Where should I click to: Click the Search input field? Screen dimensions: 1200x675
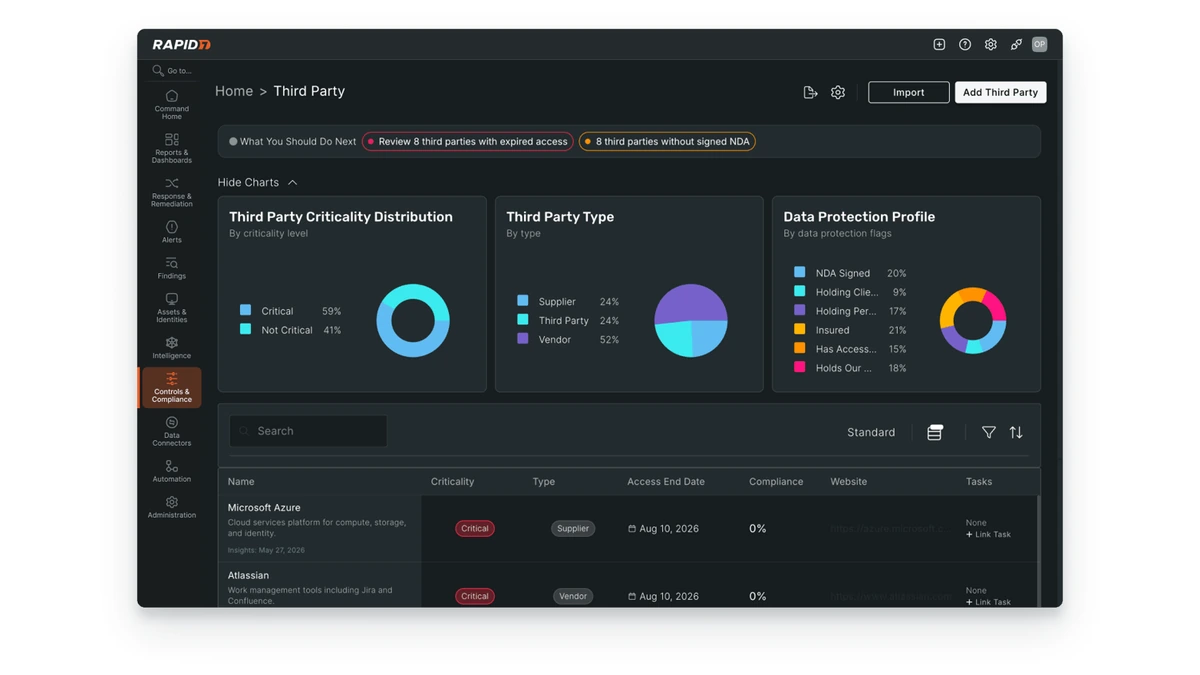pos(308,431)
